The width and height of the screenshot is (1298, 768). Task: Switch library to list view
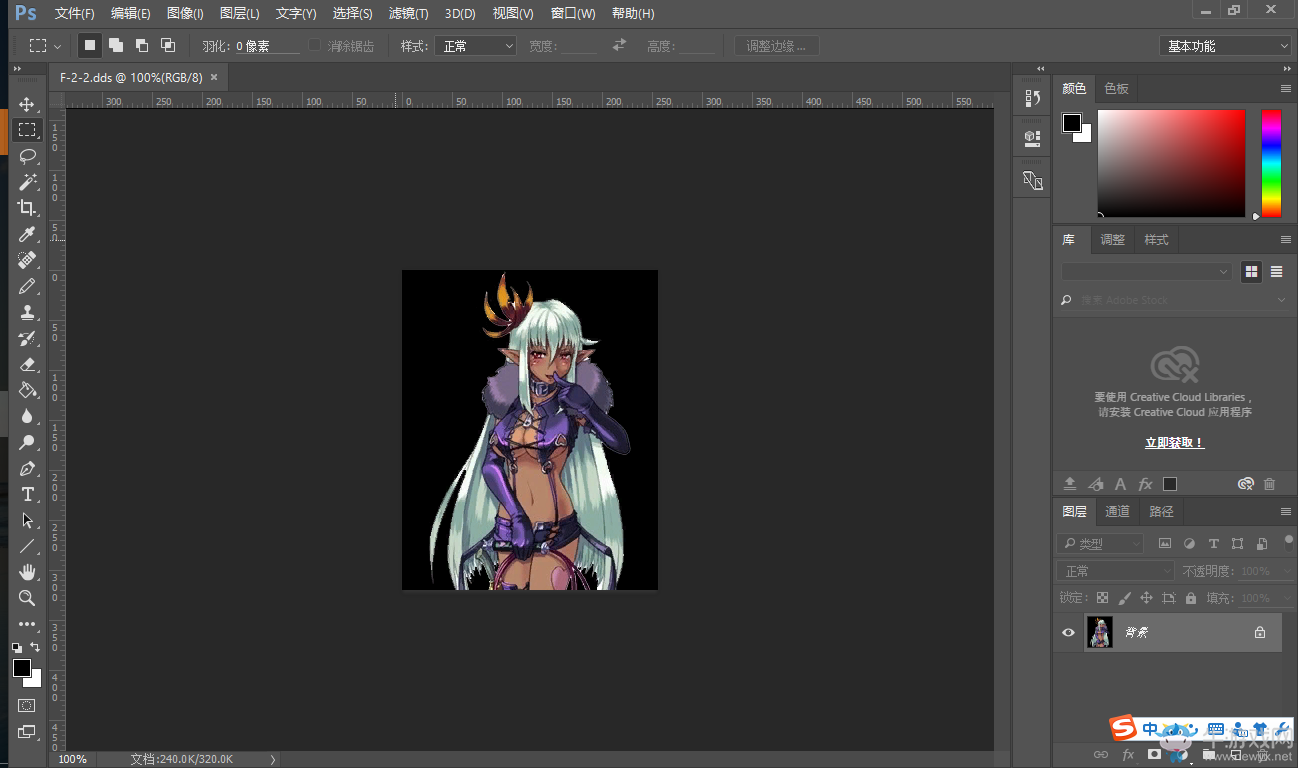[x=1276, y=271]
